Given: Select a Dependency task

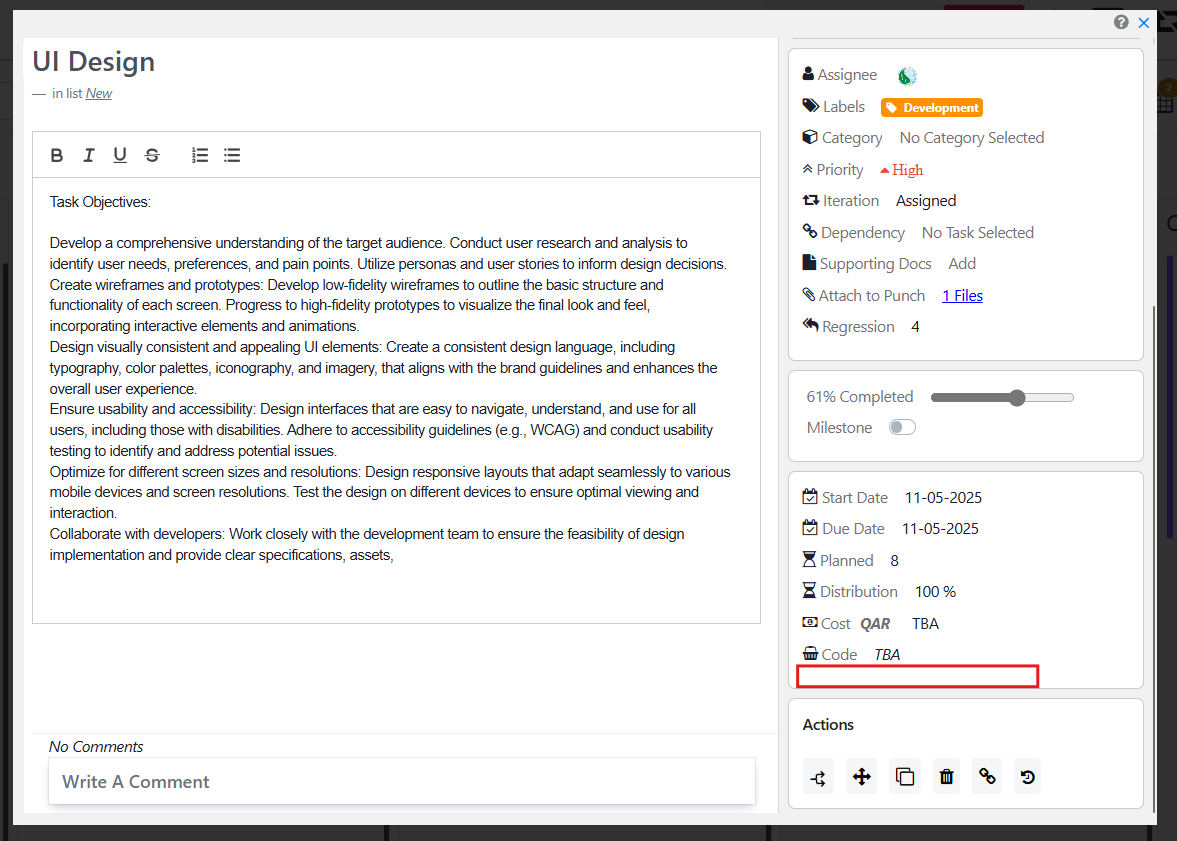Looking at the screenshot, I should 977,233.
